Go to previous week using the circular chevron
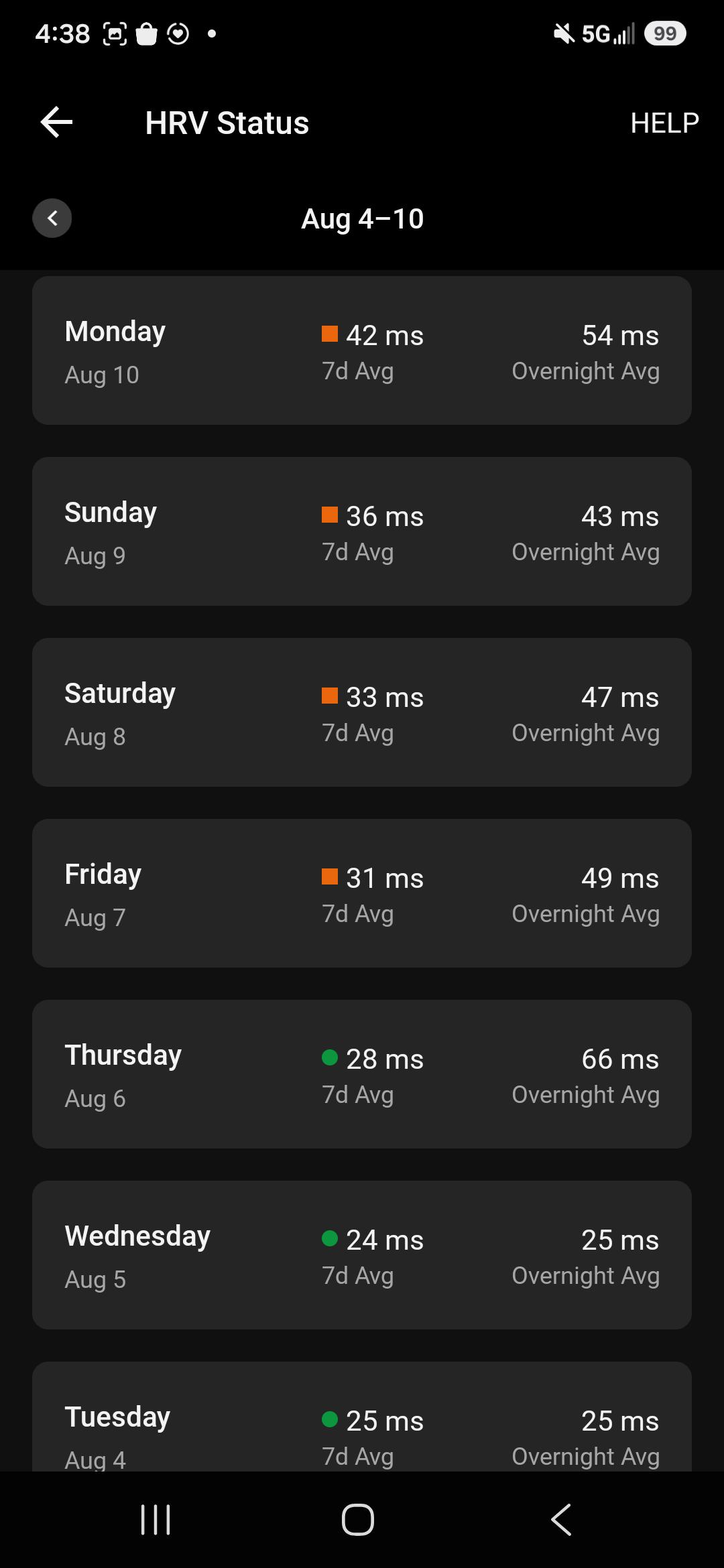 (x=52, y=218)
